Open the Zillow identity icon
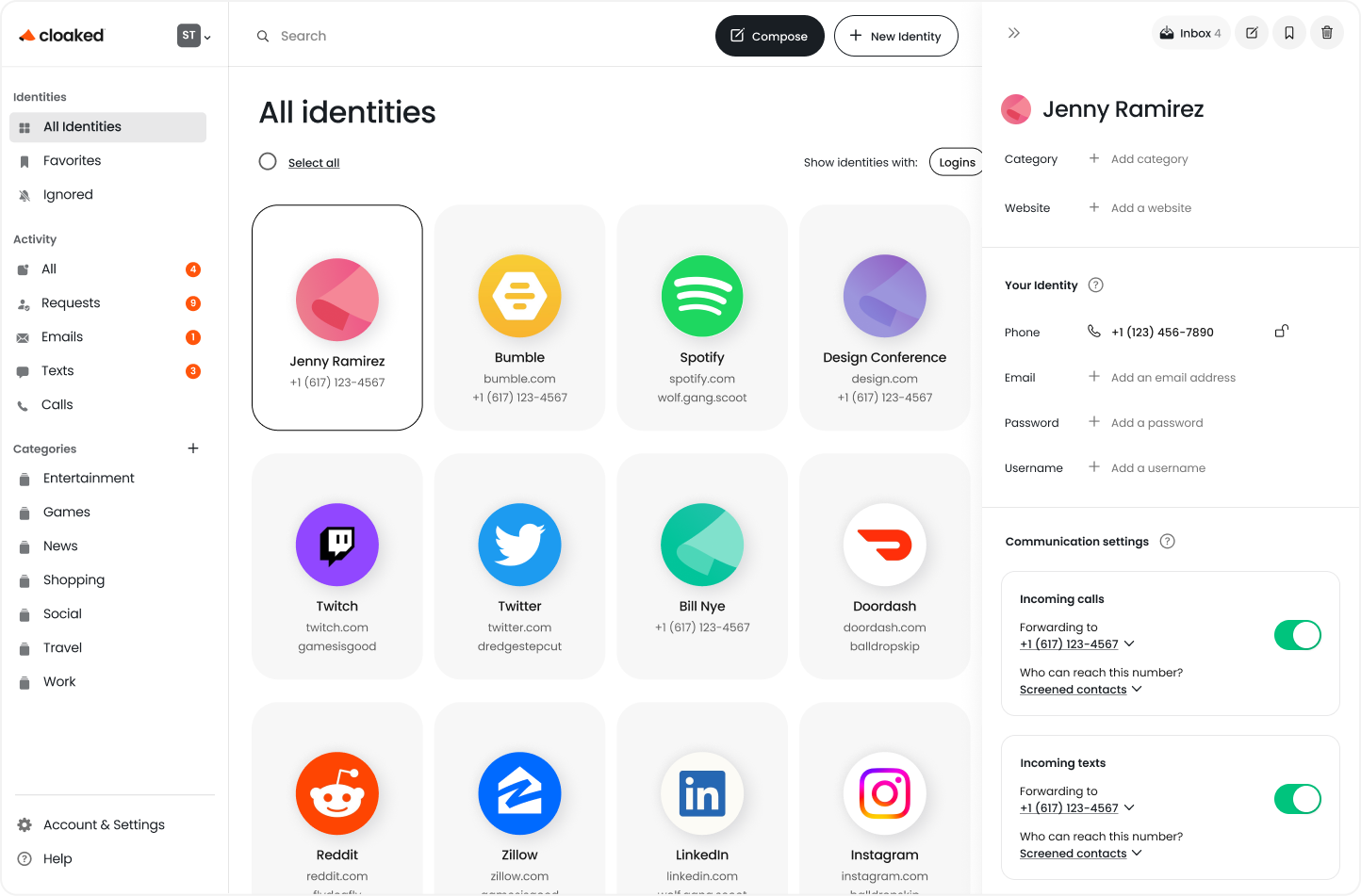 pyautogui.click(x=519, y=793)
